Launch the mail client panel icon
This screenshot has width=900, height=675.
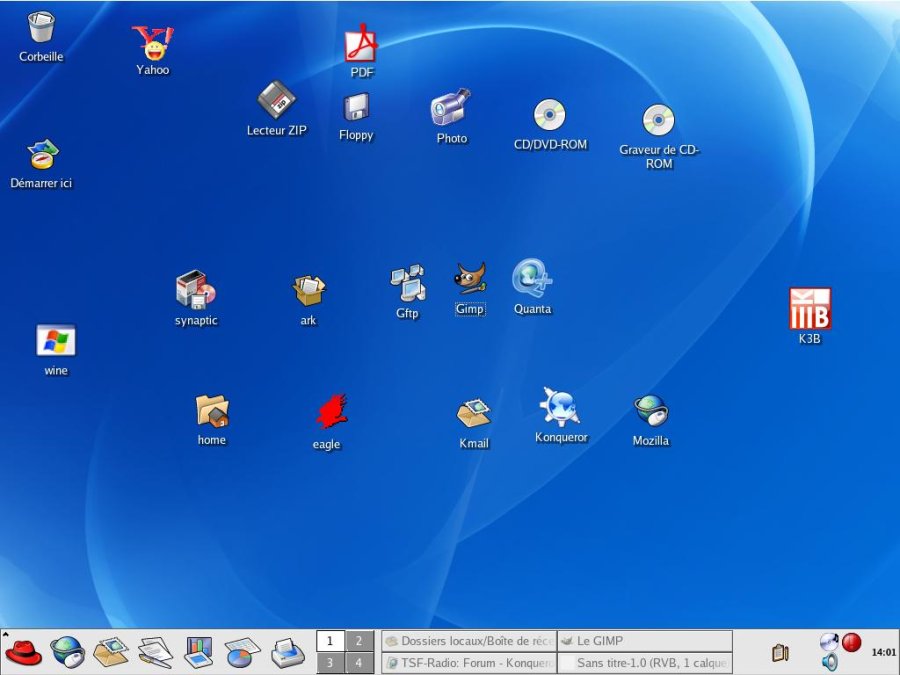coord(111,653)
